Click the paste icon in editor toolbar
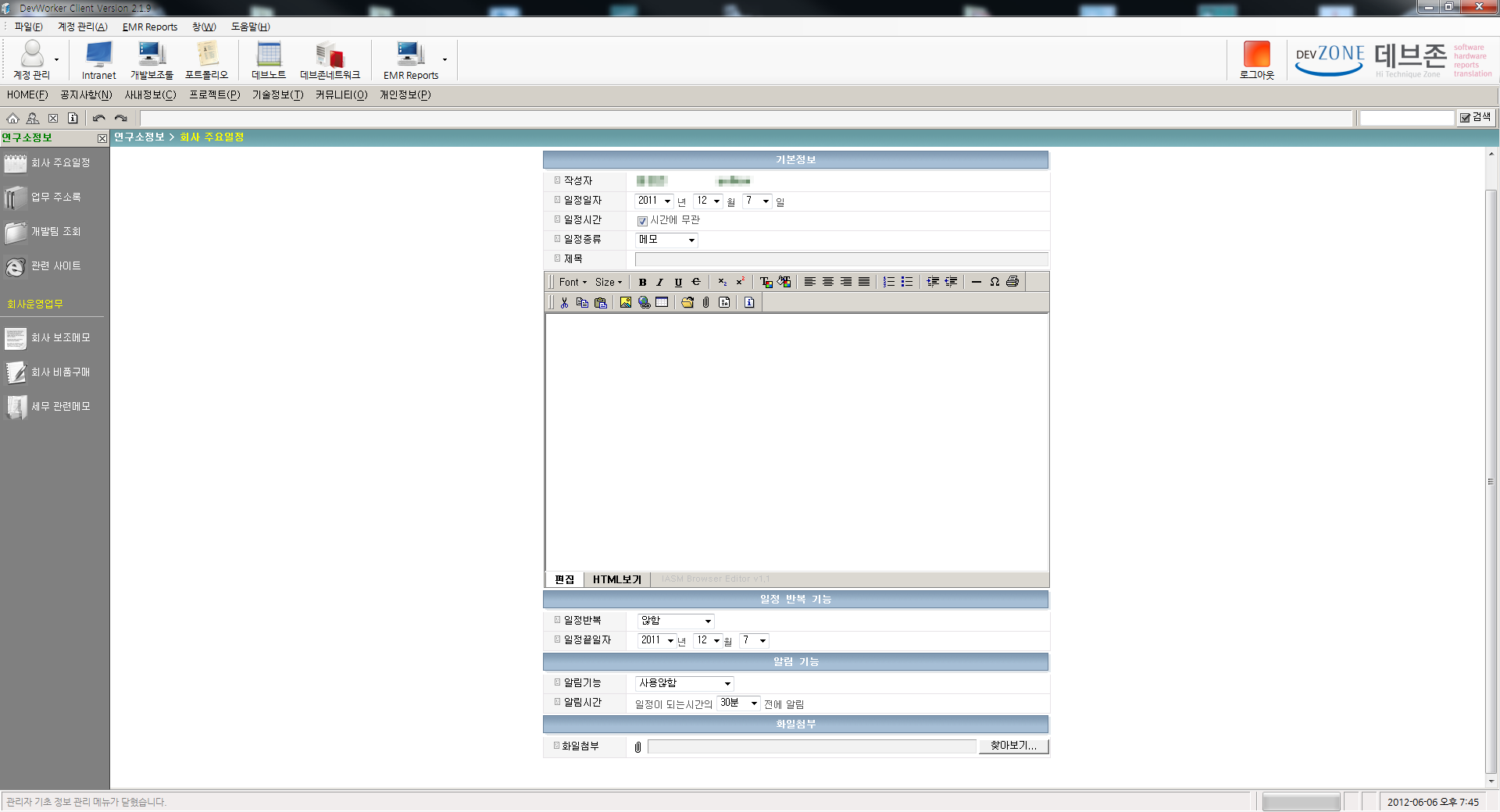1500x812 pixels. tap(601, 302)
